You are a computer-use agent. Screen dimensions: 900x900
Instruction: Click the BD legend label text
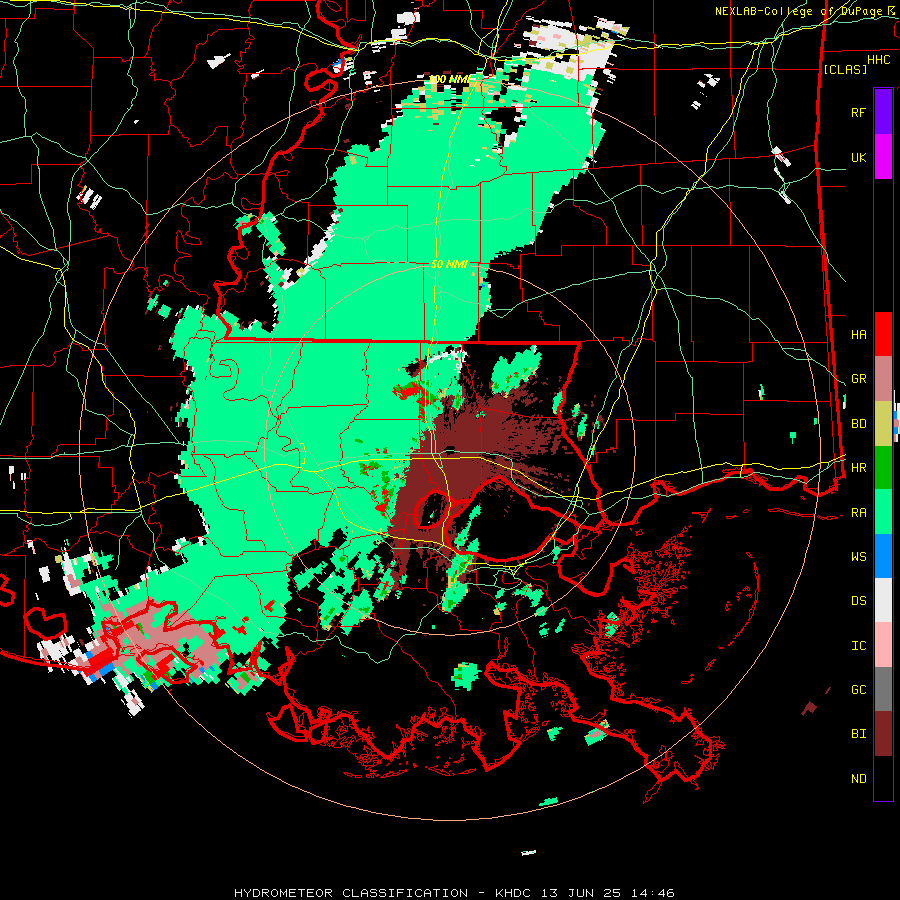coord(859,424)
